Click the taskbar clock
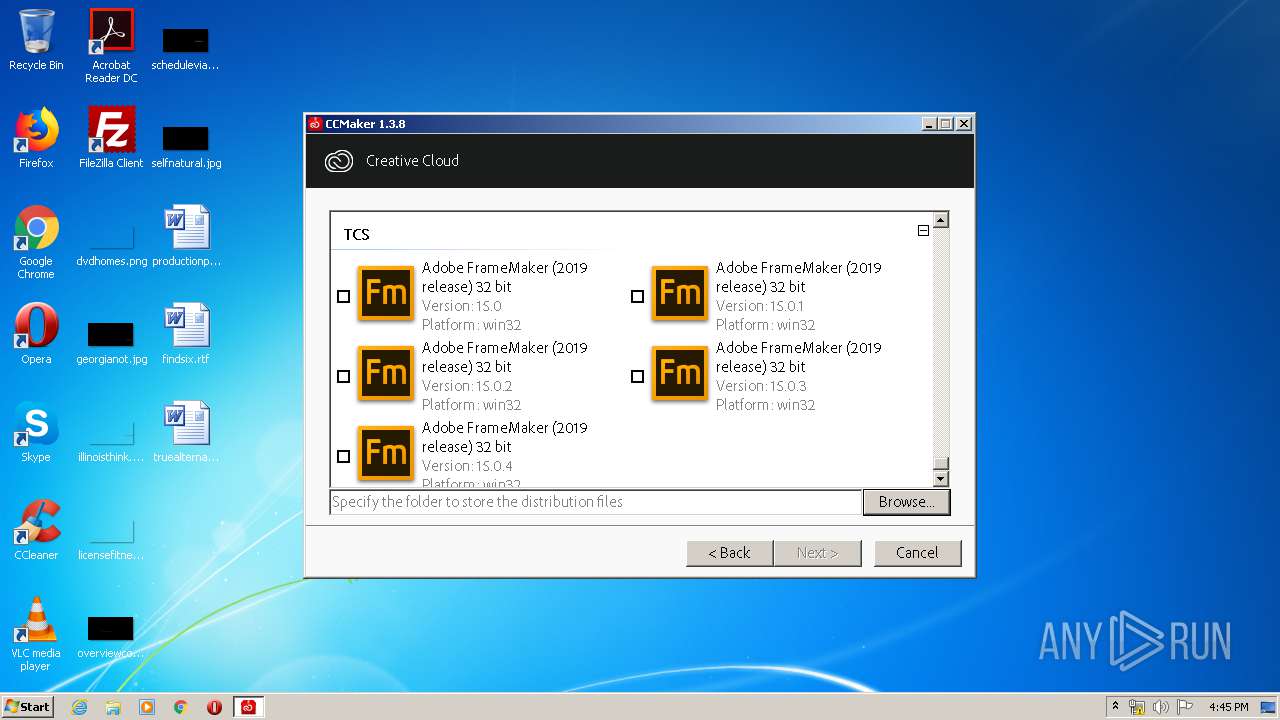The height and width of the screenshot is (720, 1280). tap(1229, 707)
